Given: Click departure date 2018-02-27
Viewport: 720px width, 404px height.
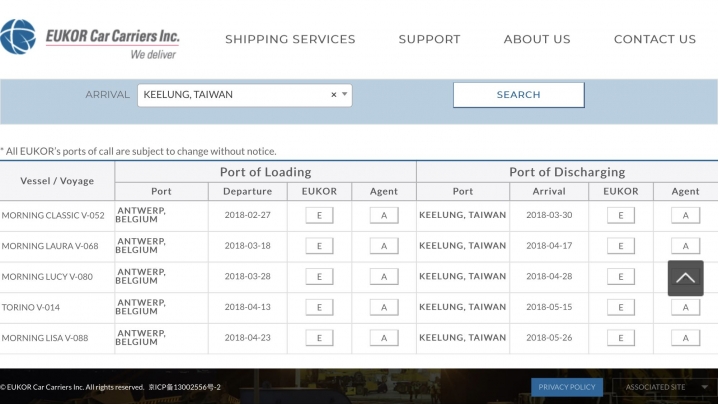Looking at the screenshot, I should (x=248, y=215).
